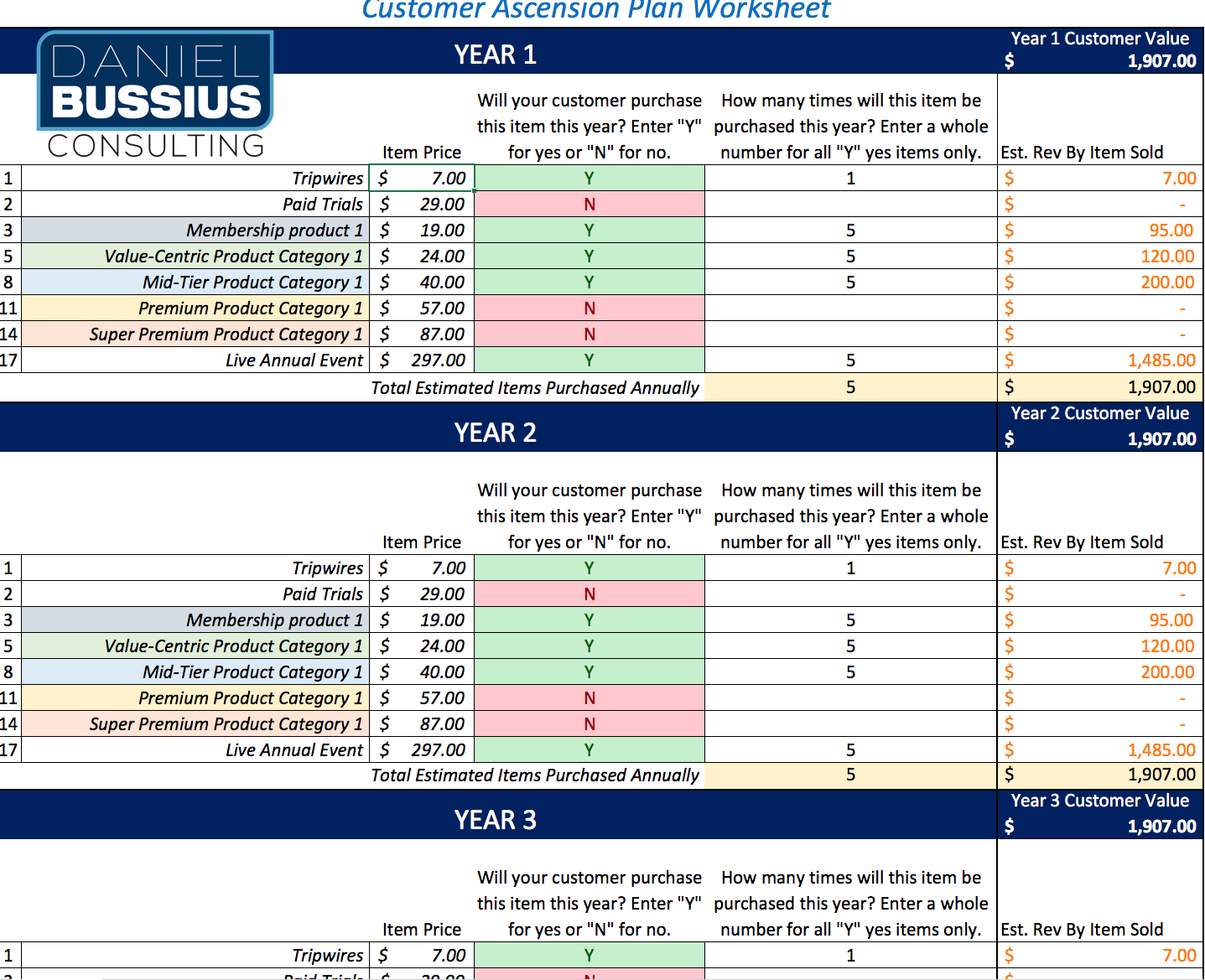Select Year 1 Total Estimated Items Purchased value
This screenshot has width=1205, height=980.
(x=850, y=387)
